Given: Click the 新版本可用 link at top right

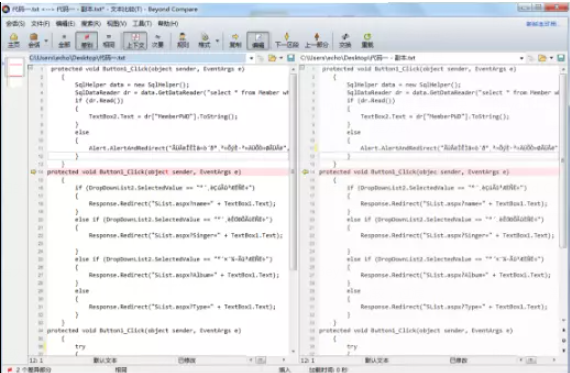Looking at the screenshot, I should point(542,24).
